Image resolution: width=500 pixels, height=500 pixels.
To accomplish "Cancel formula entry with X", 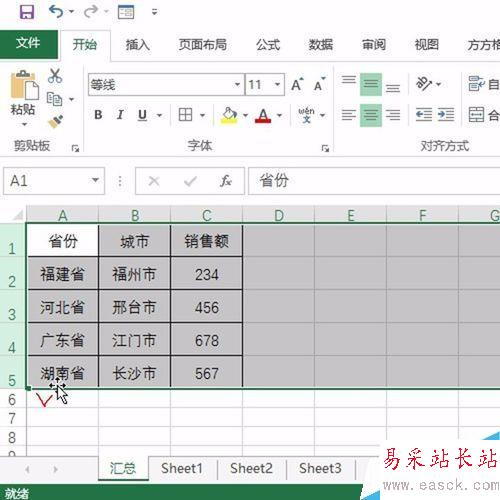I will pos(154,181).
